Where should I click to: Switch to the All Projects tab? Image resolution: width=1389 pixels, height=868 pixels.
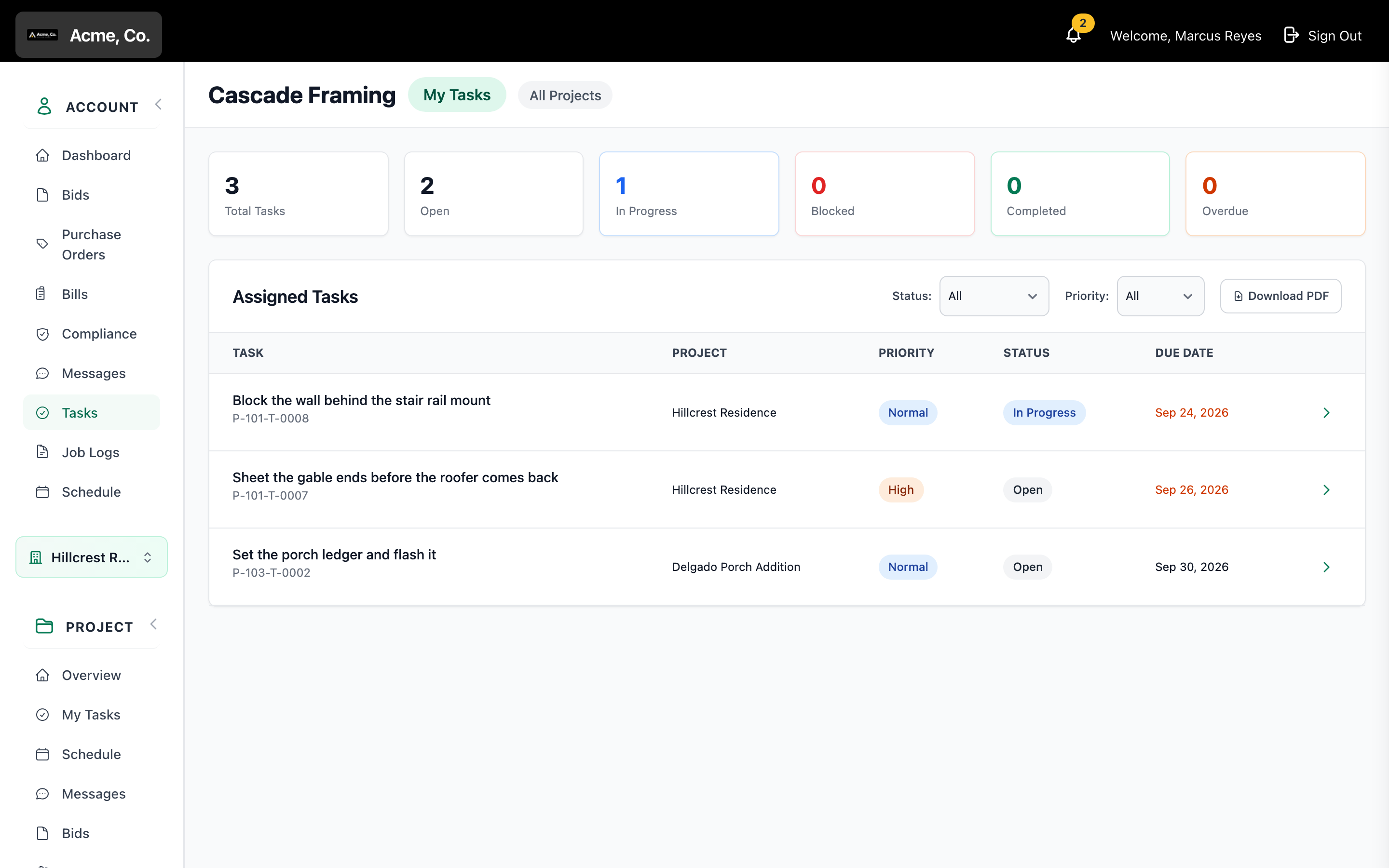[565, 95]
